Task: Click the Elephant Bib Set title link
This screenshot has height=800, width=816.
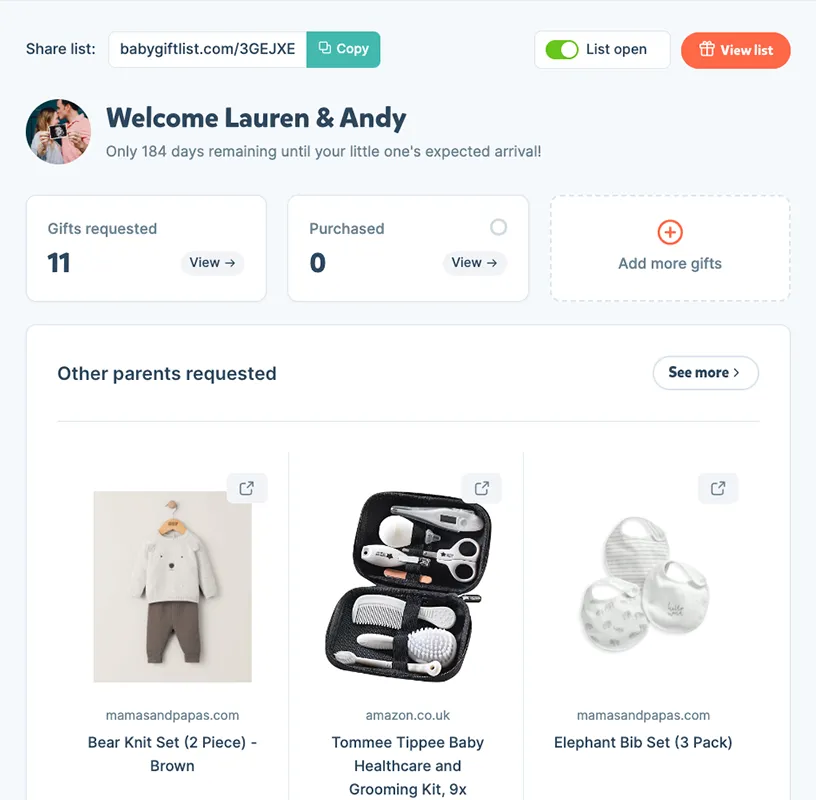Action: tap(643, 743)
